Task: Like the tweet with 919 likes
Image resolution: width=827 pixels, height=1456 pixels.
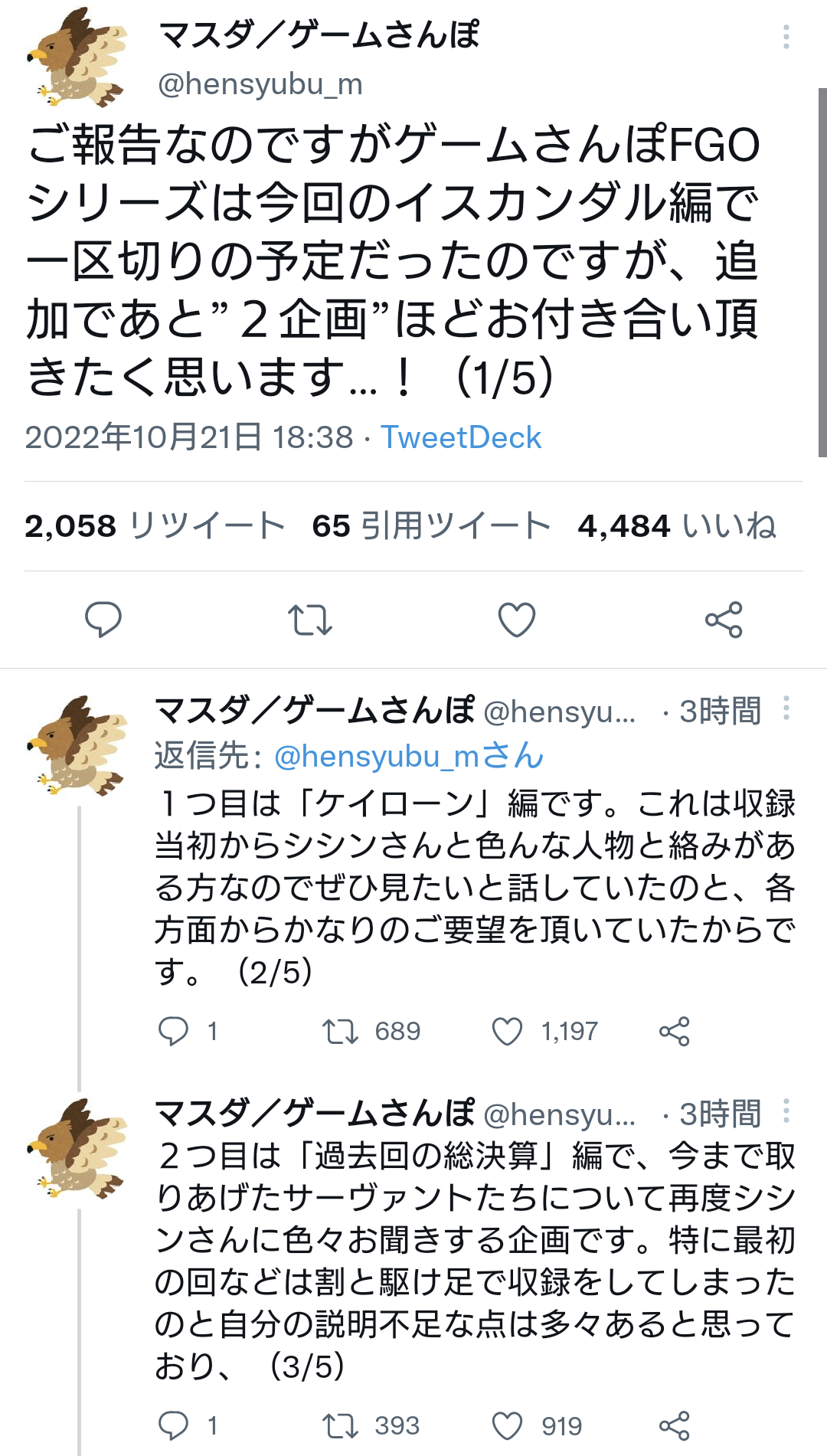Action: pos(507,1425)
